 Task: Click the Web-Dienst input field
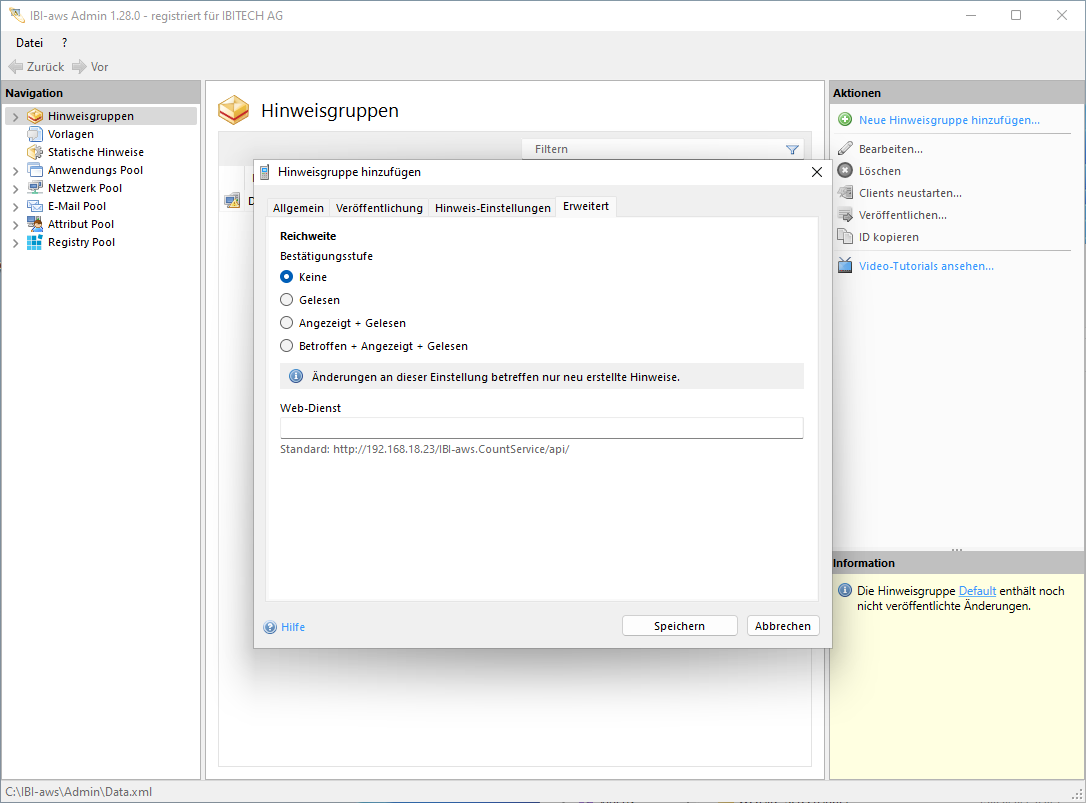pos(541,428)
